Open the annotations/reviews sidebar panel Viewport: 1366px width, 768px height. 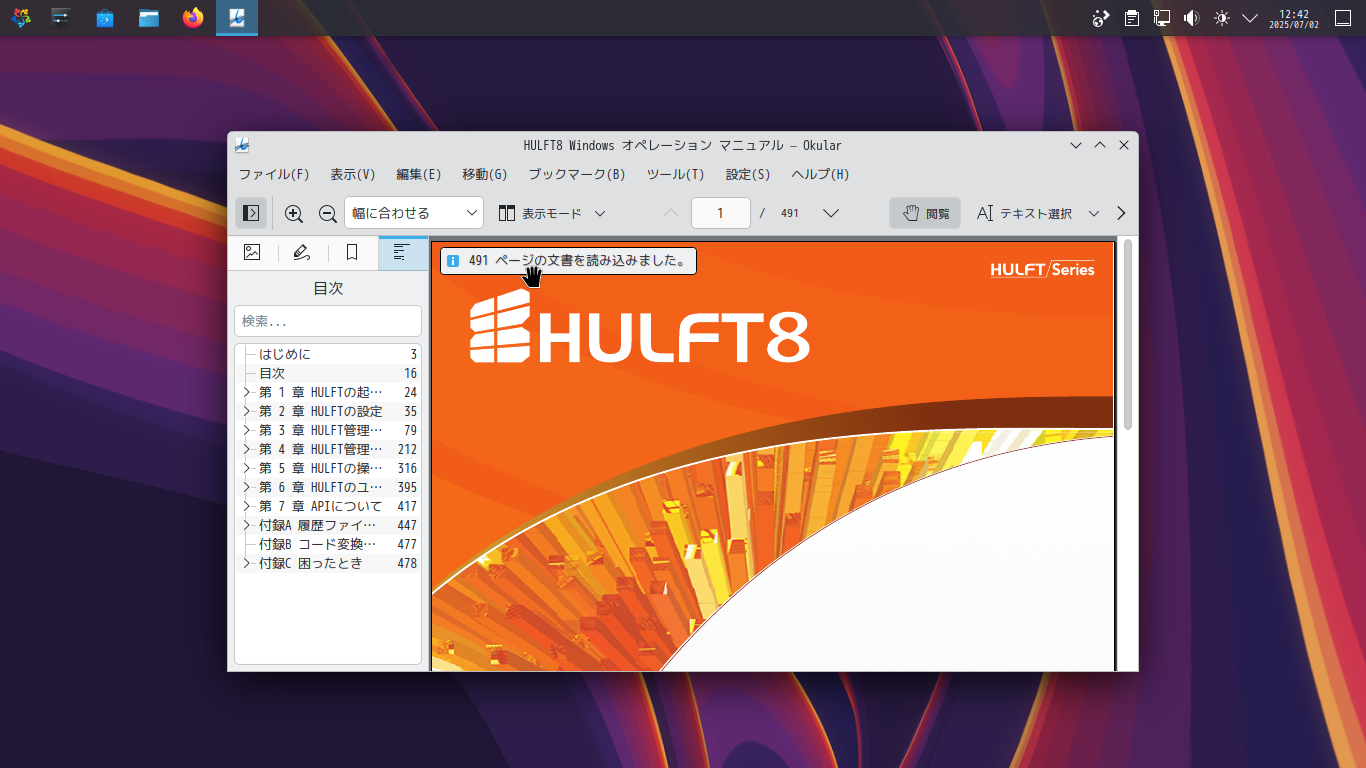pyautogui.click(x=302, y=253)
